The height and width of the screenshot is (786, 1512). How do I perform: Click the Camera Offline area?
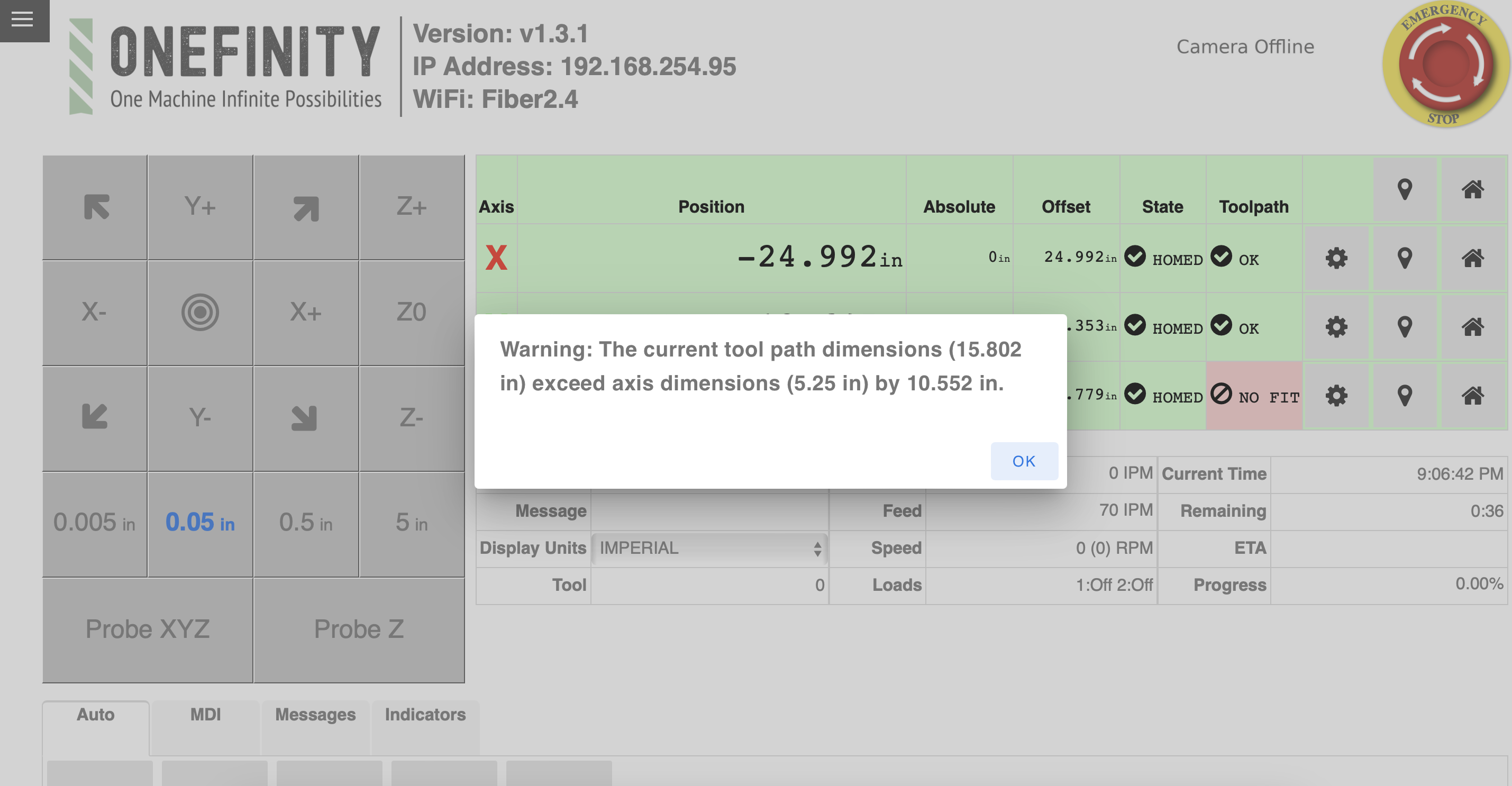pos(1245,47)
